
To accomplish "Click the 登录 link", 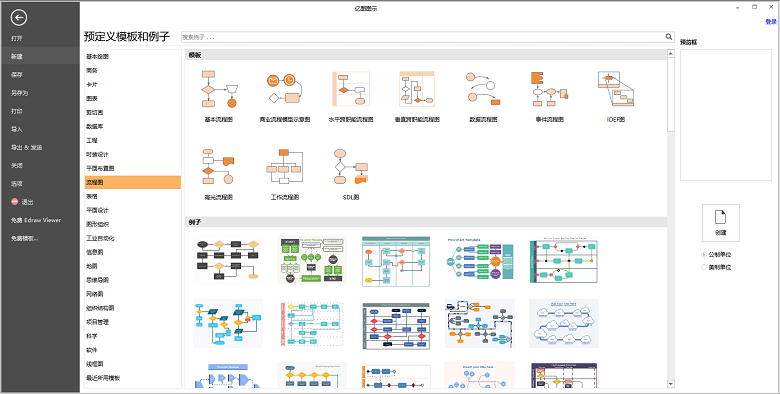I will (771, 22).
